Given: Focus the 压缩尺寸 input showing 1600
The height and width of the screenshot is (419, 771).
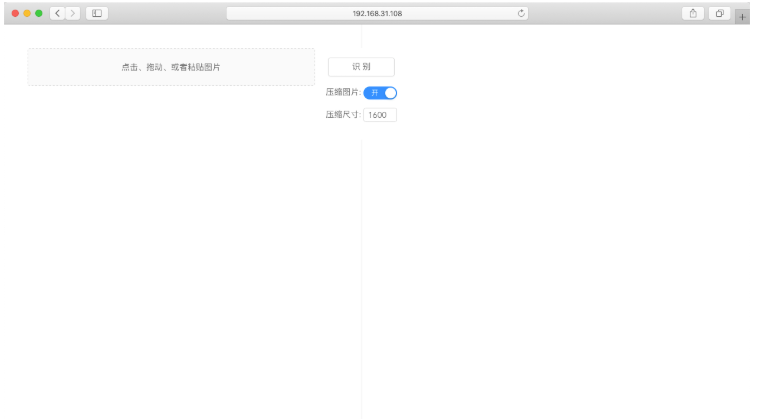Looking at the screenshot, I should click(x=380, y=115).
